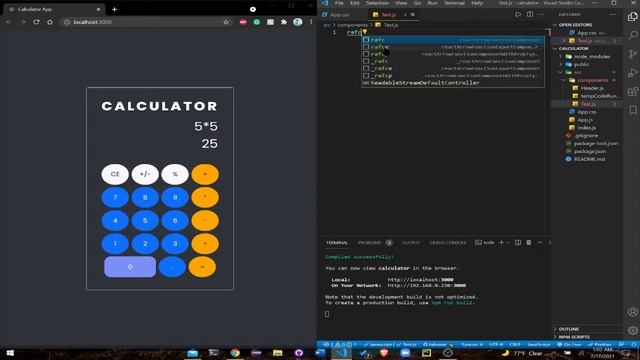Open Chrome's three-dot menu
Screen dimensions: 640x360
311,22
